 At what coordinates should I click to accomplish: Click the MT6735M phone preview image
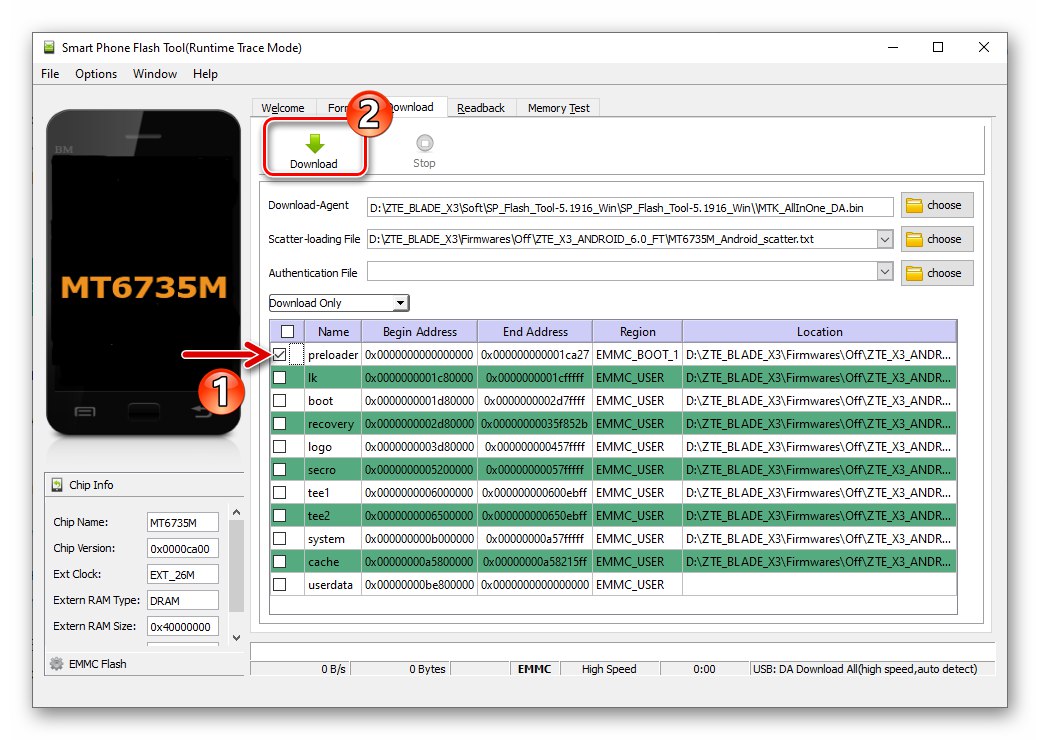coord(143,273)
